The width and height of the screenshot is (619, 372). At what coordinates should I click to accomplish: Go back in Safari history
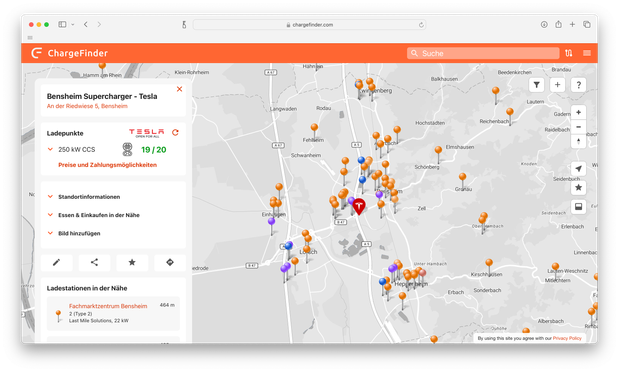(x=86, y=24)
